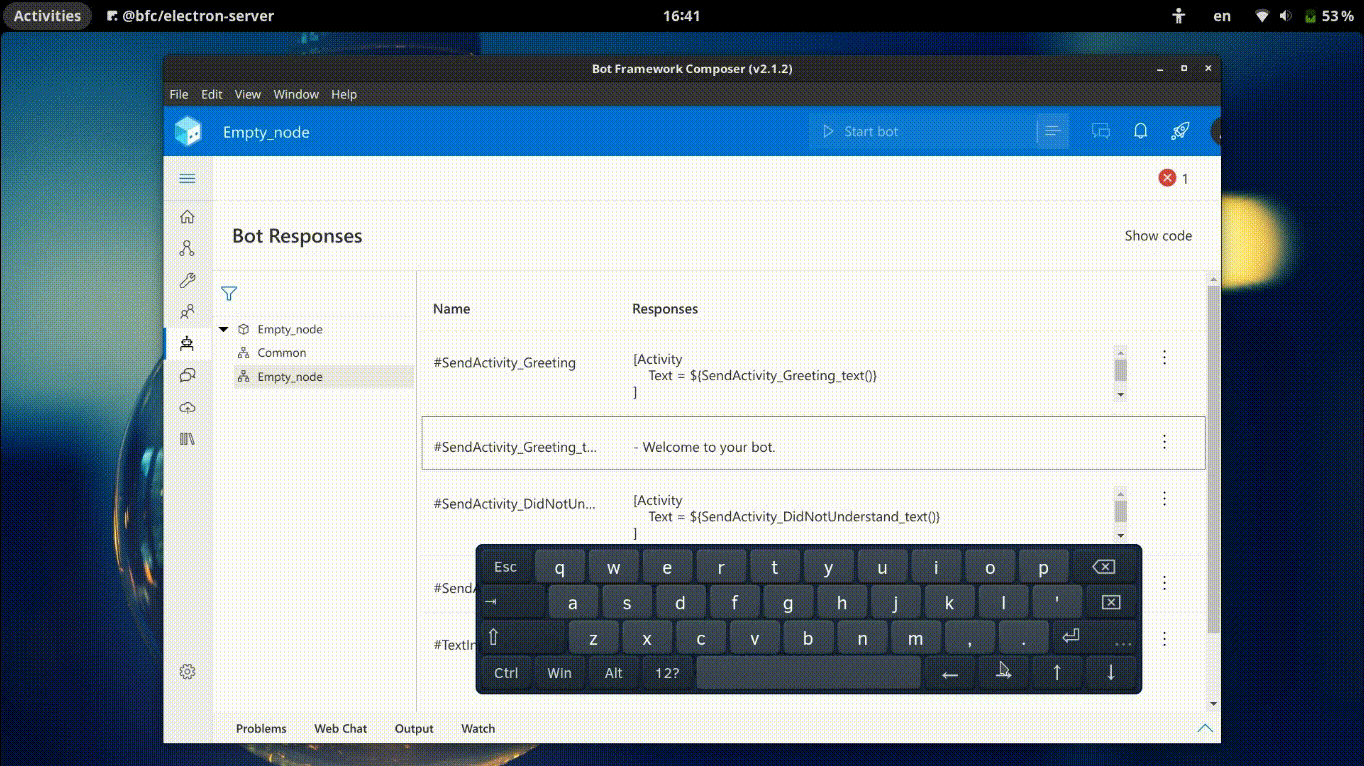Click the Enter key on on-screen keyboard
This screenshot has width=1364, height=766.
click(x=1071, y=637)
